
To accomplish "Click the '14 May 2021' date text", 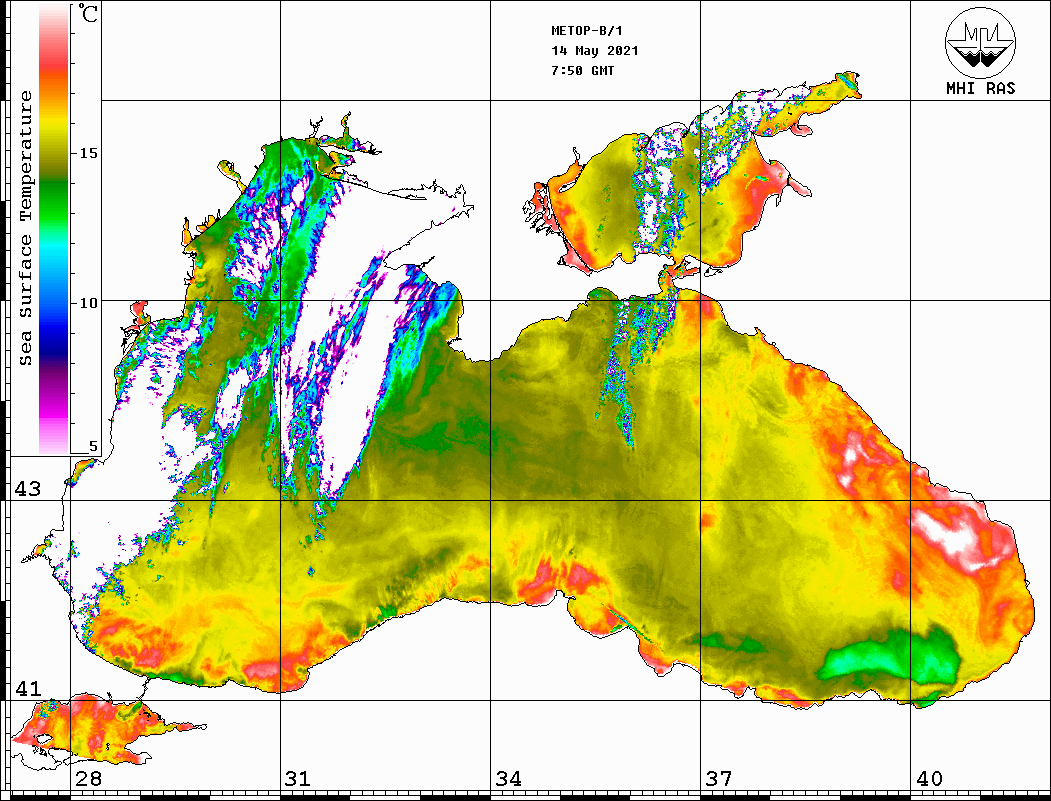I will 595,51.
